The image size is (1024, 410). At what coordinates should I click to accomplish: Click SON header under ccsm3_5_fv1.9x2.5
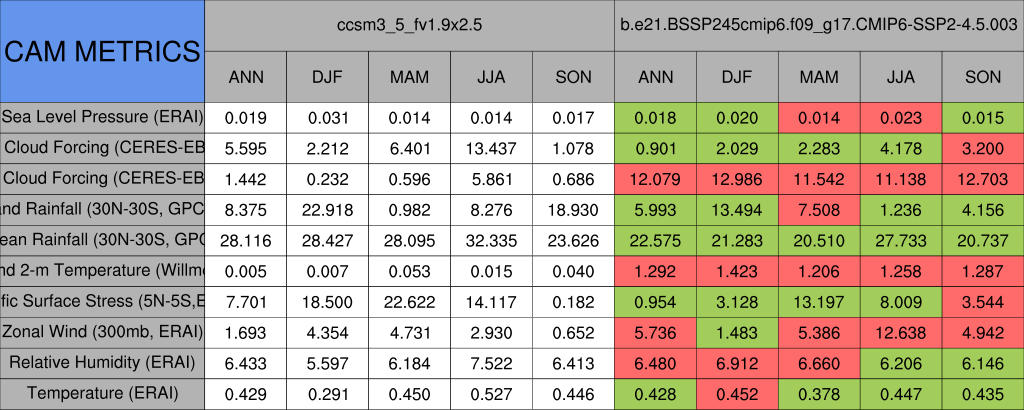(573, 76)
